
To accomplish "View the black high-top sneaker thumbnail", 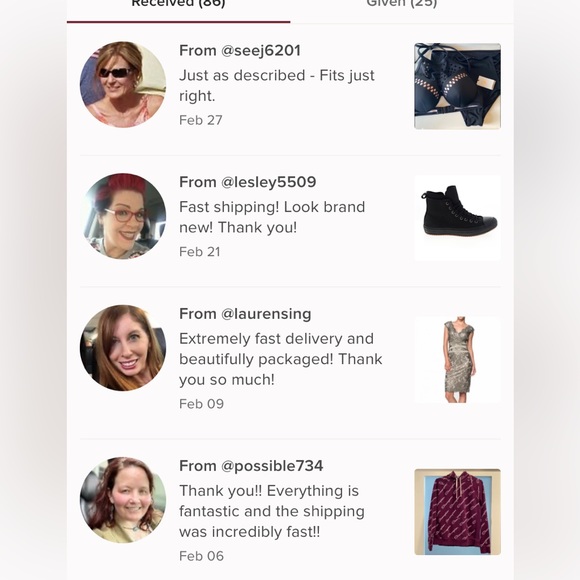I will coord(458,218).
